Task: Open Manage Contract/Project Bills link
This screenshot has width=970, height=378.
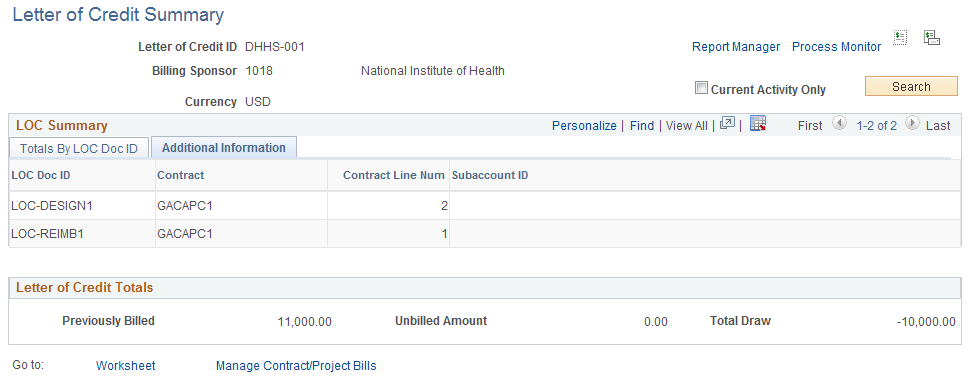Action: click(x=296, y=366)
